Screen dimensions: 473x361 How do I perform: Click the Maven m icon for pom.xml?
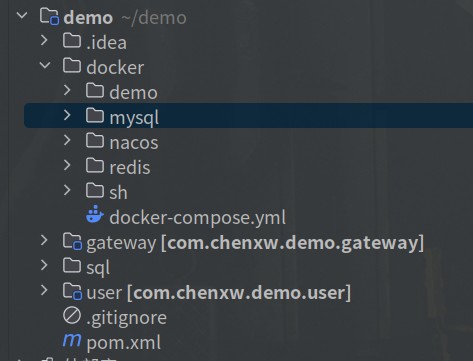(72, 340)
